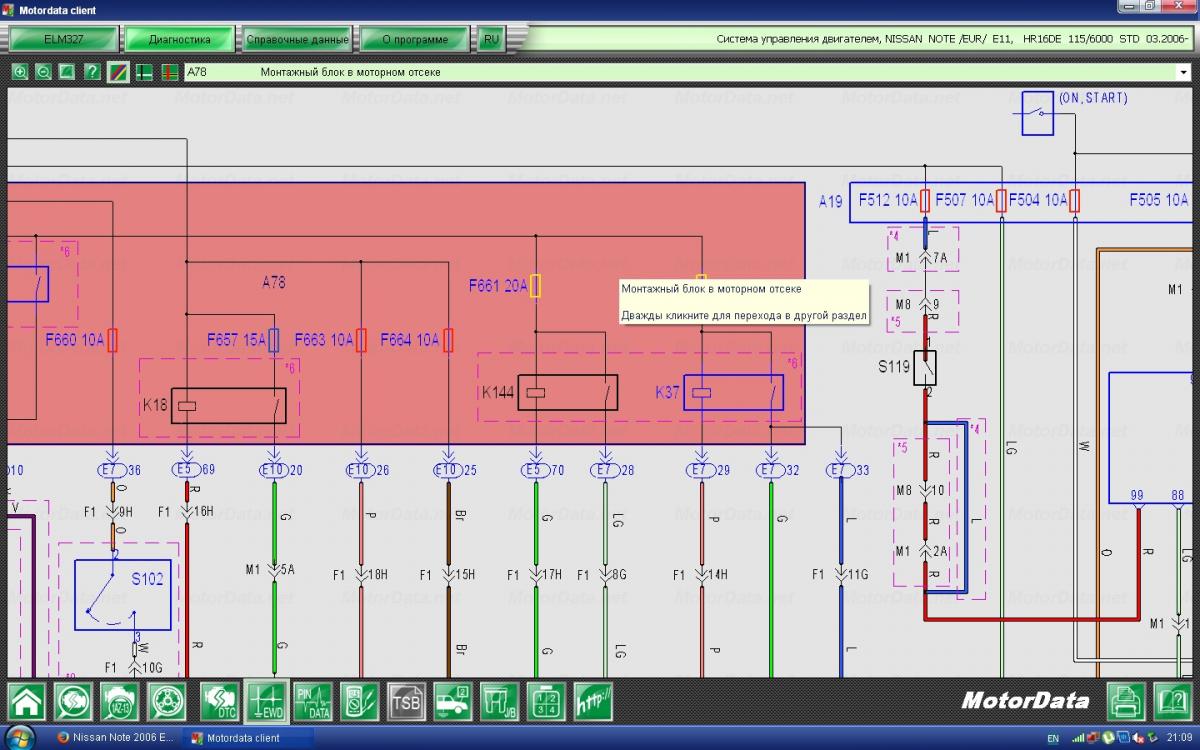Open the http web link icon
Screen dimensions: 1200x750
coord(592,701)
